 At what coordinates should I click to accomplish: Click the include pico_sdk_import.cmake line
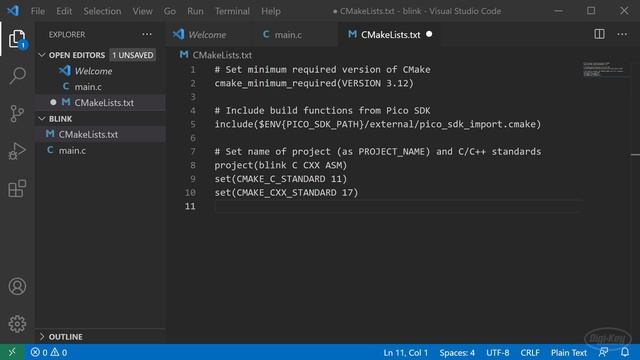378,124
